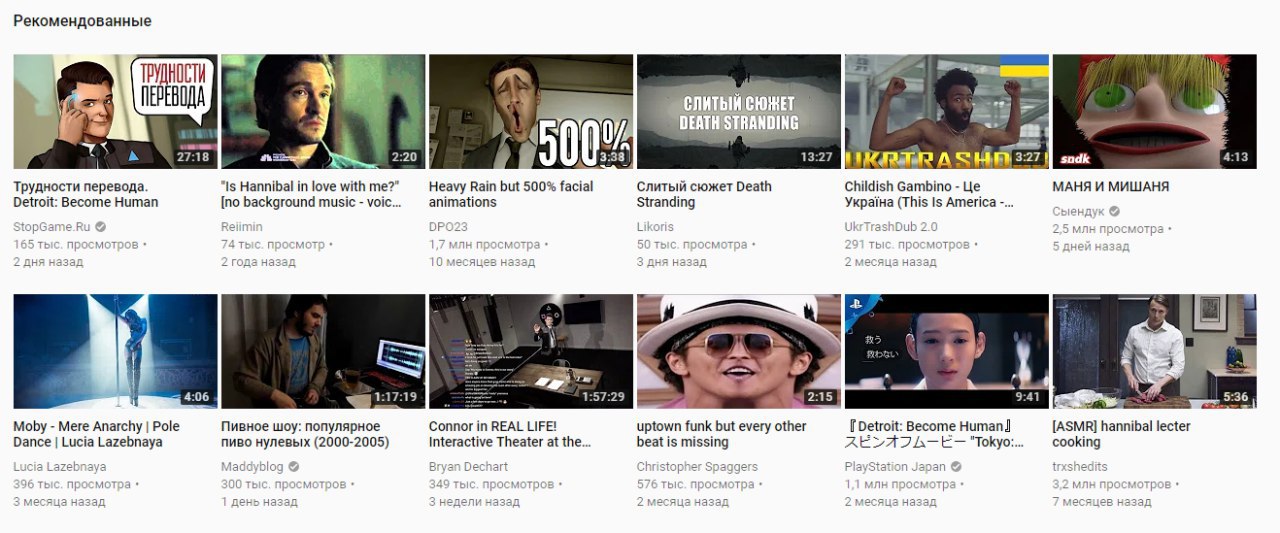Go to the Reiimin channel

242,227
